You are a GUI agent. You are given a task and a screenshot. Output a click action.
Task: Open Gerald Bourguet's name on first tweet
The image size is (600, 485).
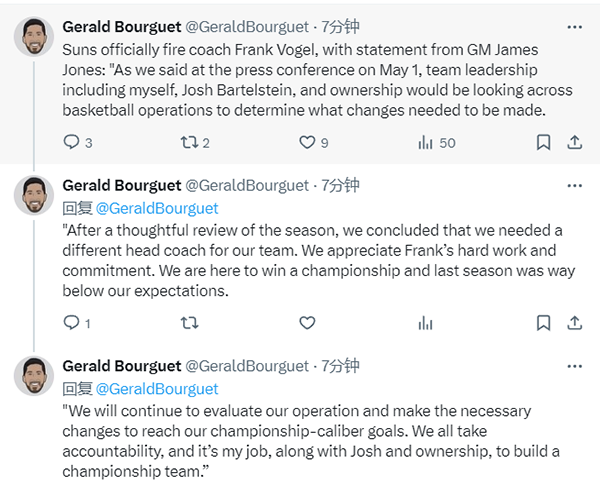(122, 27)
